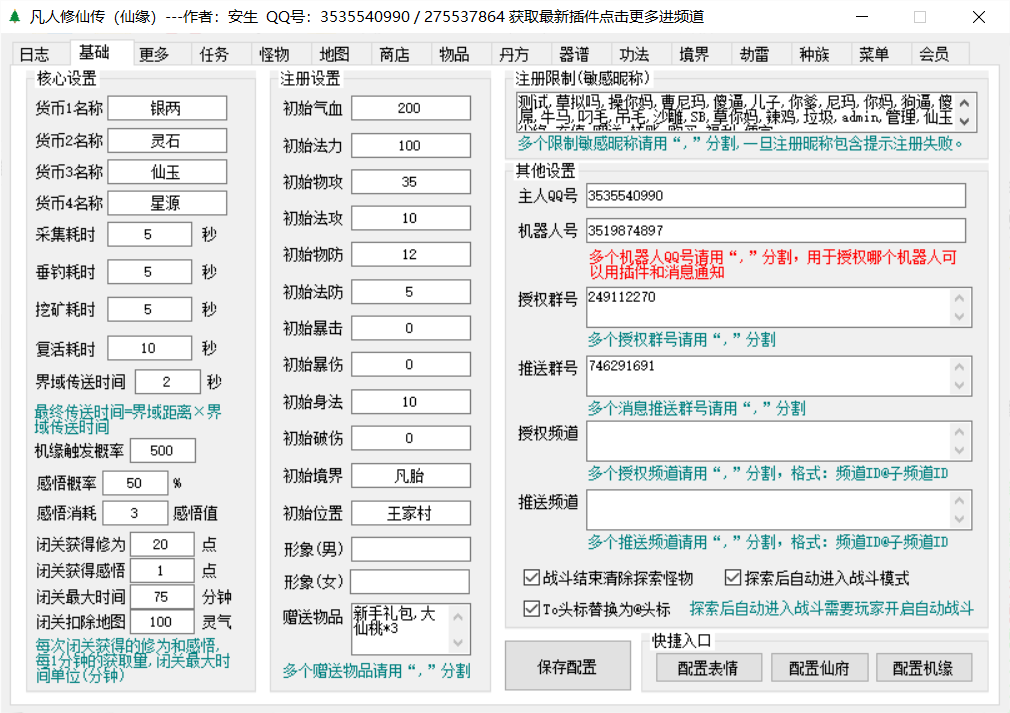Switch to the 日志 tab
The image size is (1010, 713).
(35, 55)
